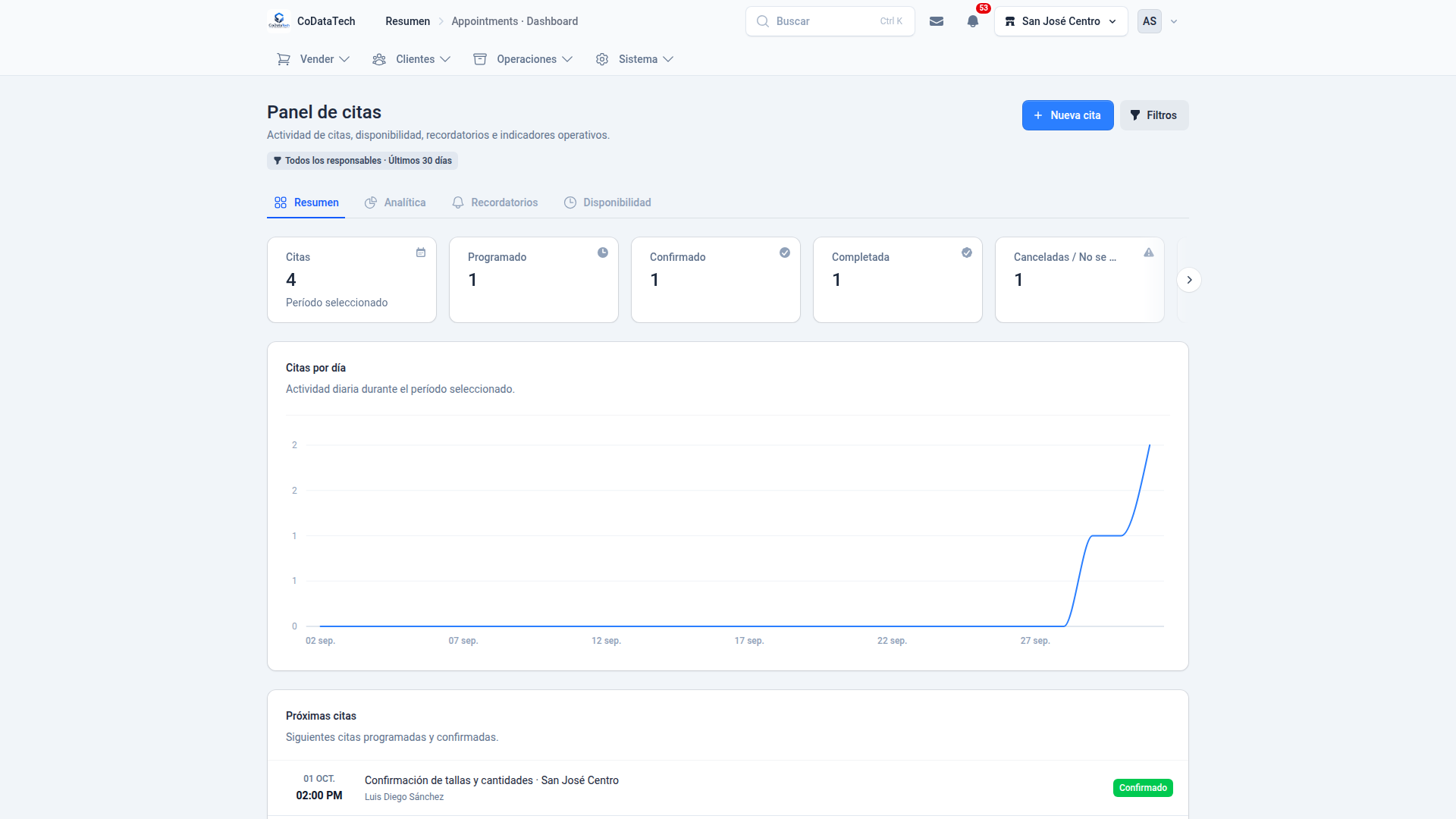Image resolution: width=1456 pixels, height=819 pixels.
Task: Click the Clientes people icon
Action: 379,59
